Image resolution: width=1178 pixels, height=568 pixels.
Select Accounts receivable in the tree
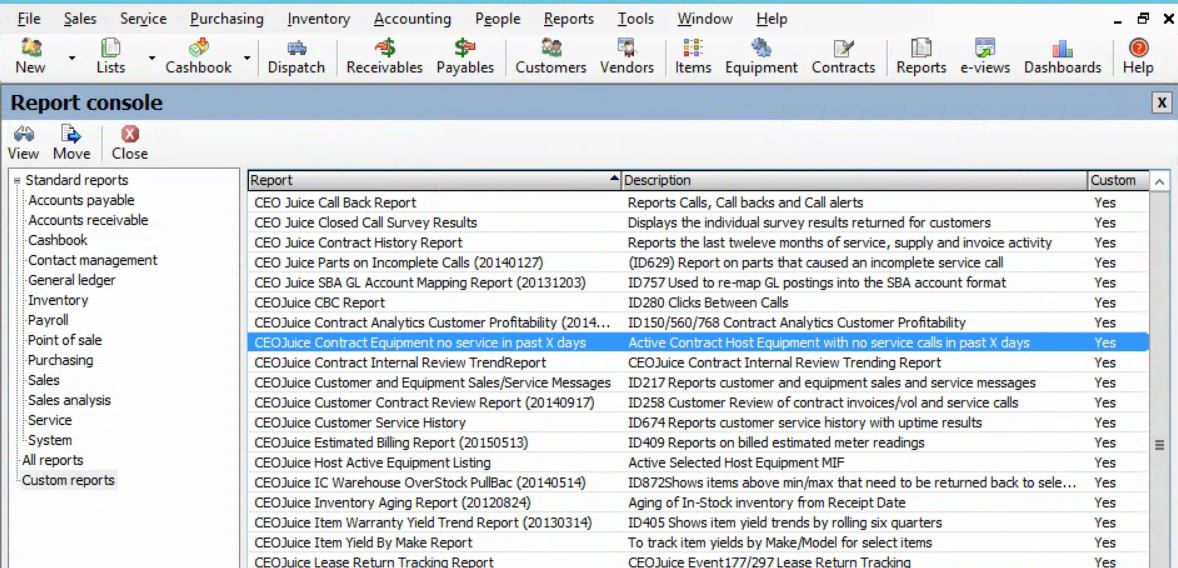pos(88,220)
